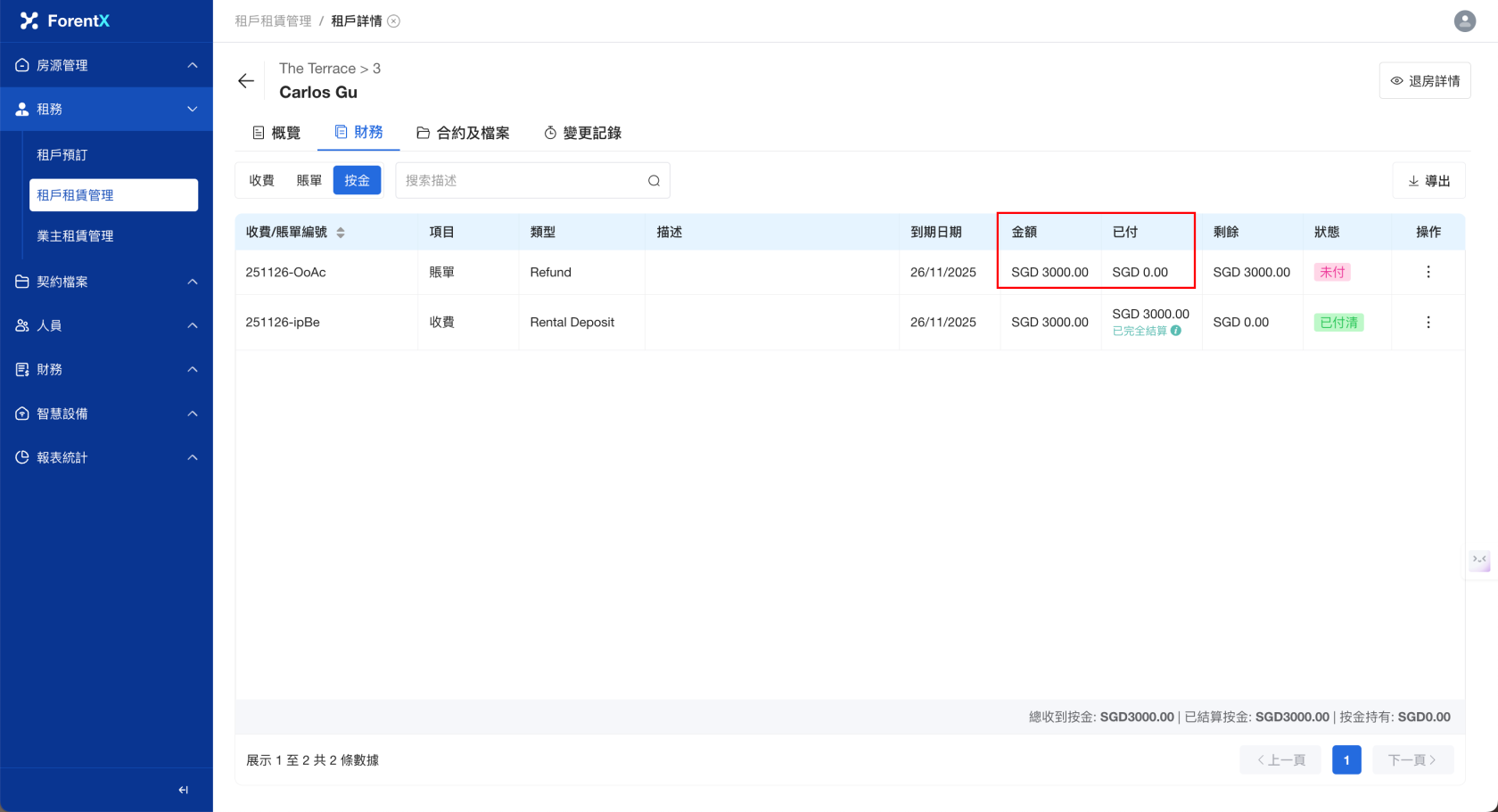The width and height of the screenshot is (1498, 812).
Task: Expand 房源管理 sidebar section
Action: point(106,65)
